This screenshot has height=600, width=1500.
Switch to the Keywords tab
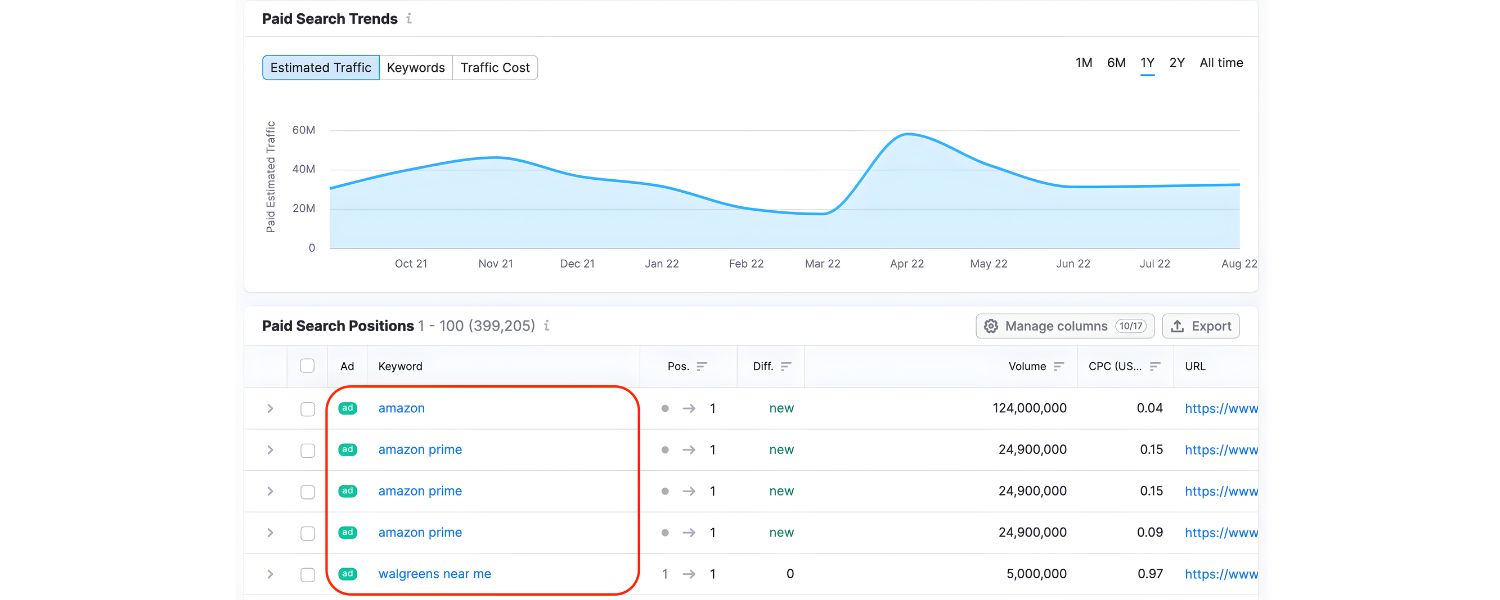click(416, 67)
